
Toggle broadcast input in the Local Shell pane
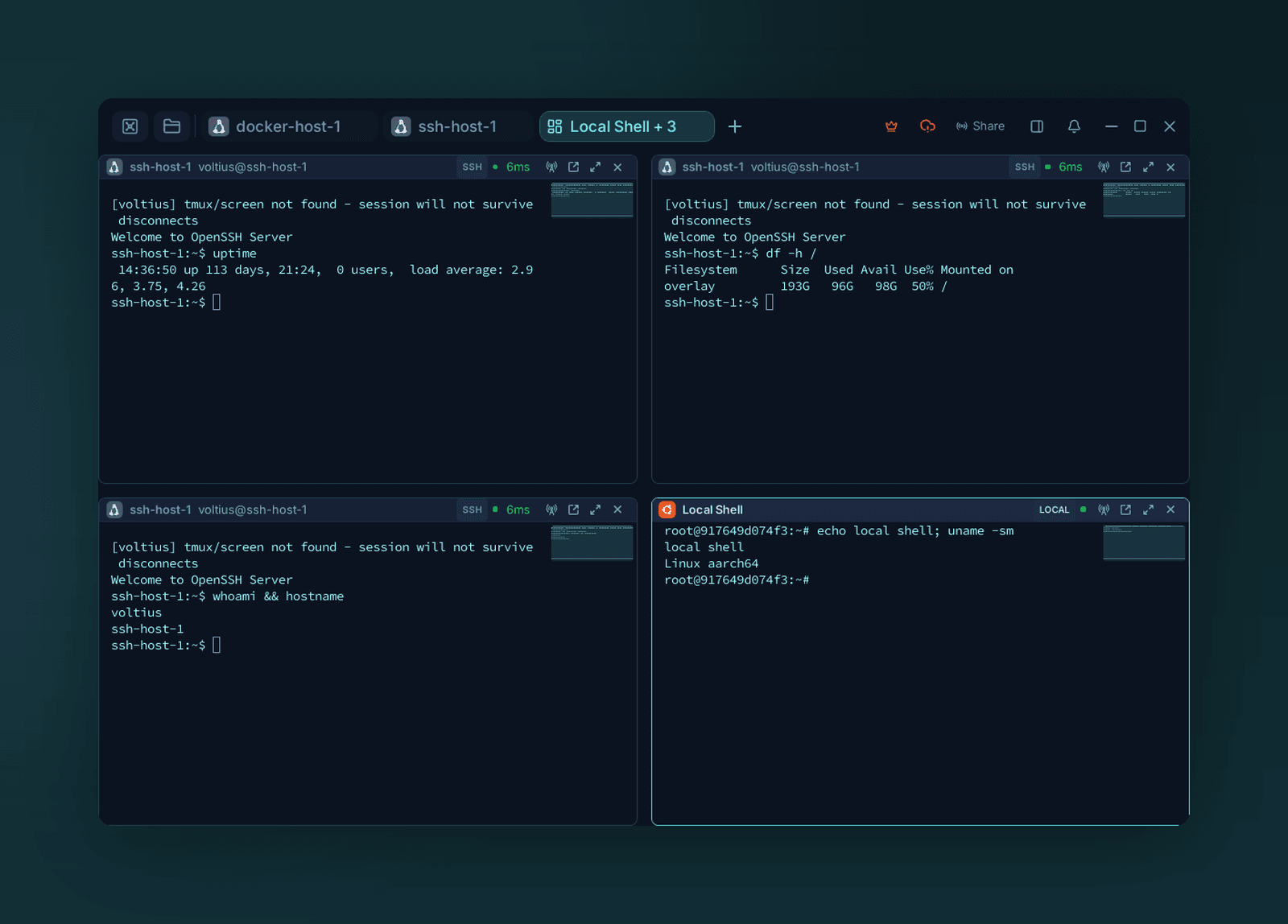pyautogui.click(x=1104, y=509)
